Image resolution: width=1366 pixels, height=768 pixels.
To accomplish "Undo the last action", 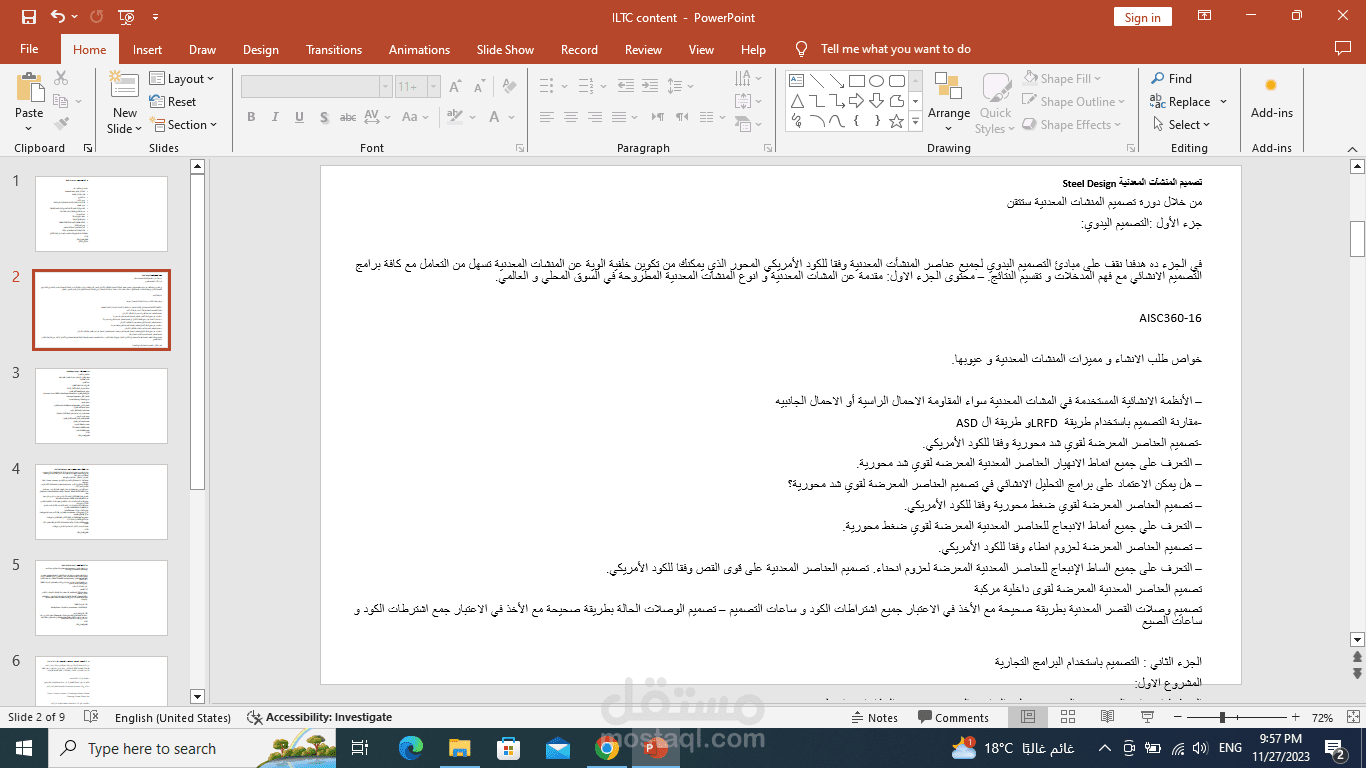I will (x=58, y=17).
